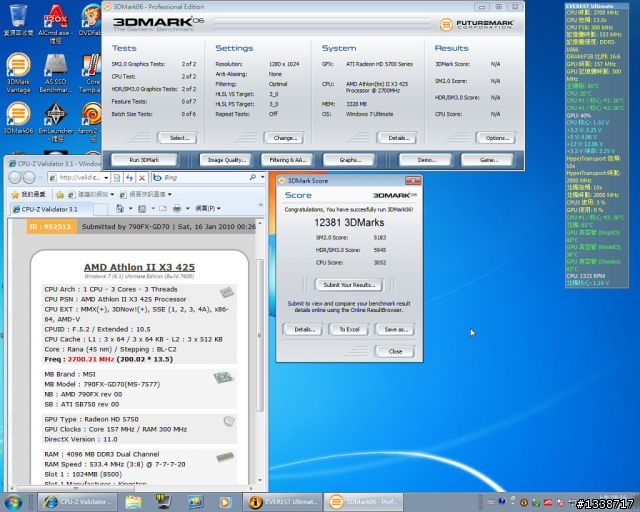Screen dimensions: 640x512
Task: Open the Windows Start menu
Action: coord(13,502)
